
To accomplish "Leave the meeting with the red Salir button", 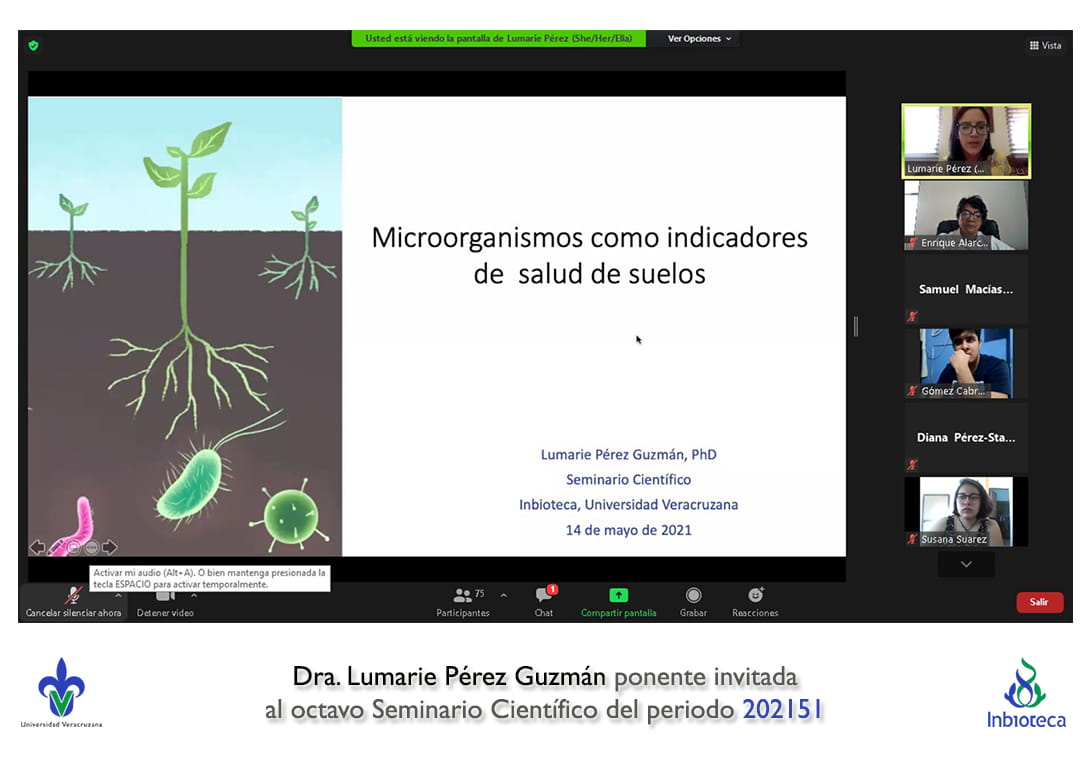I will [x=1039, y=602].
